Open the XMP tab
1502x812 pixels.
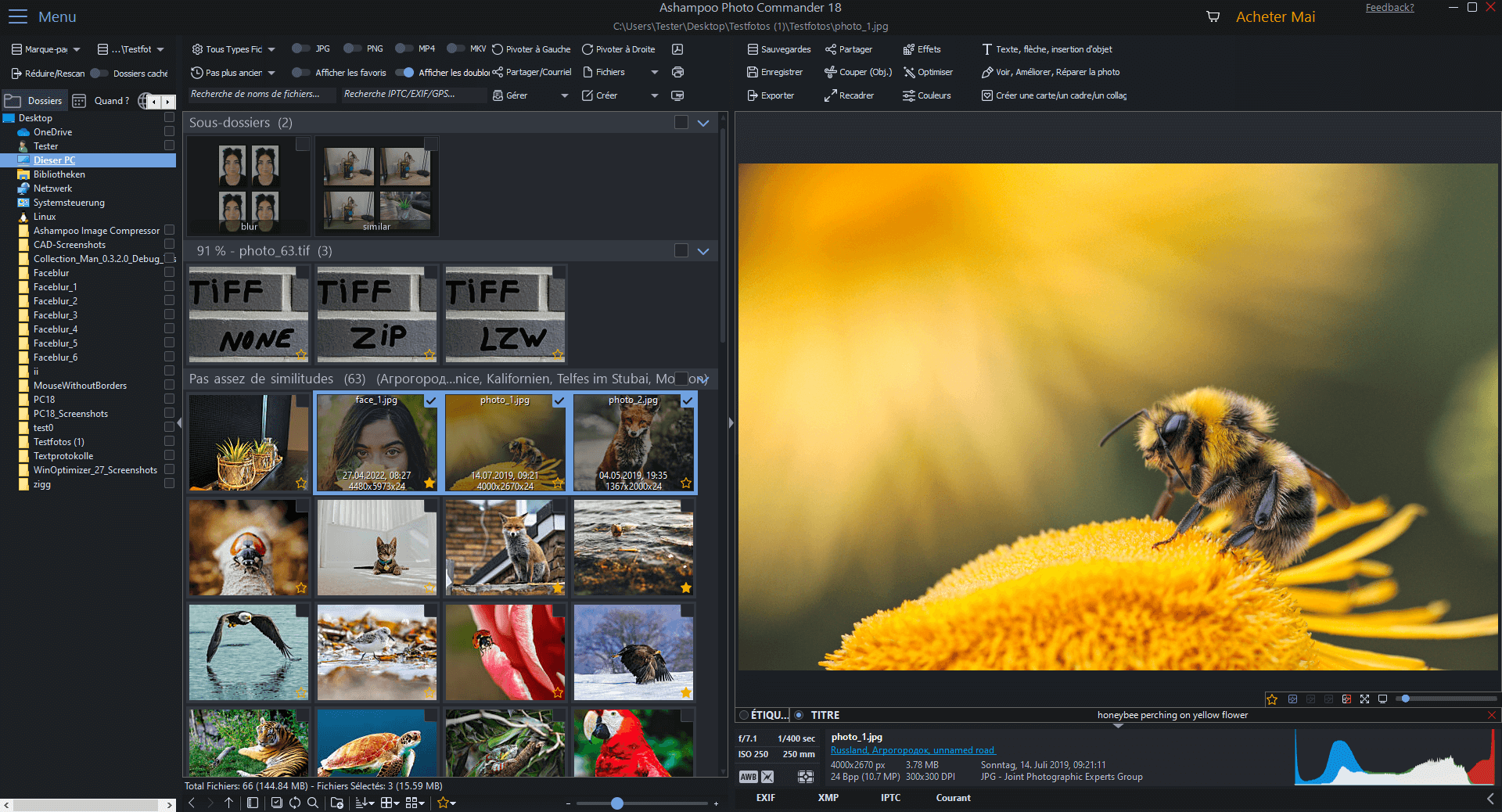pos(828,798)
